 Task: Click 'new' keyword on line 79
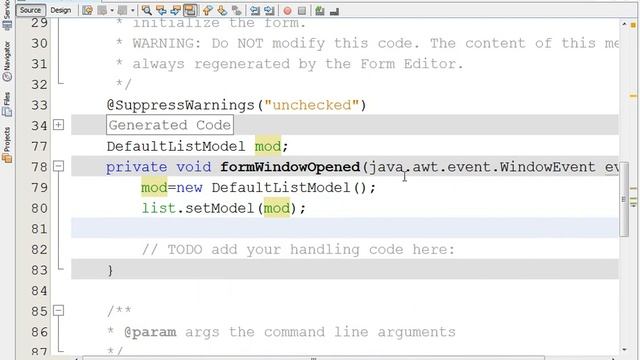pyautogui.click(x=189, y=188)
